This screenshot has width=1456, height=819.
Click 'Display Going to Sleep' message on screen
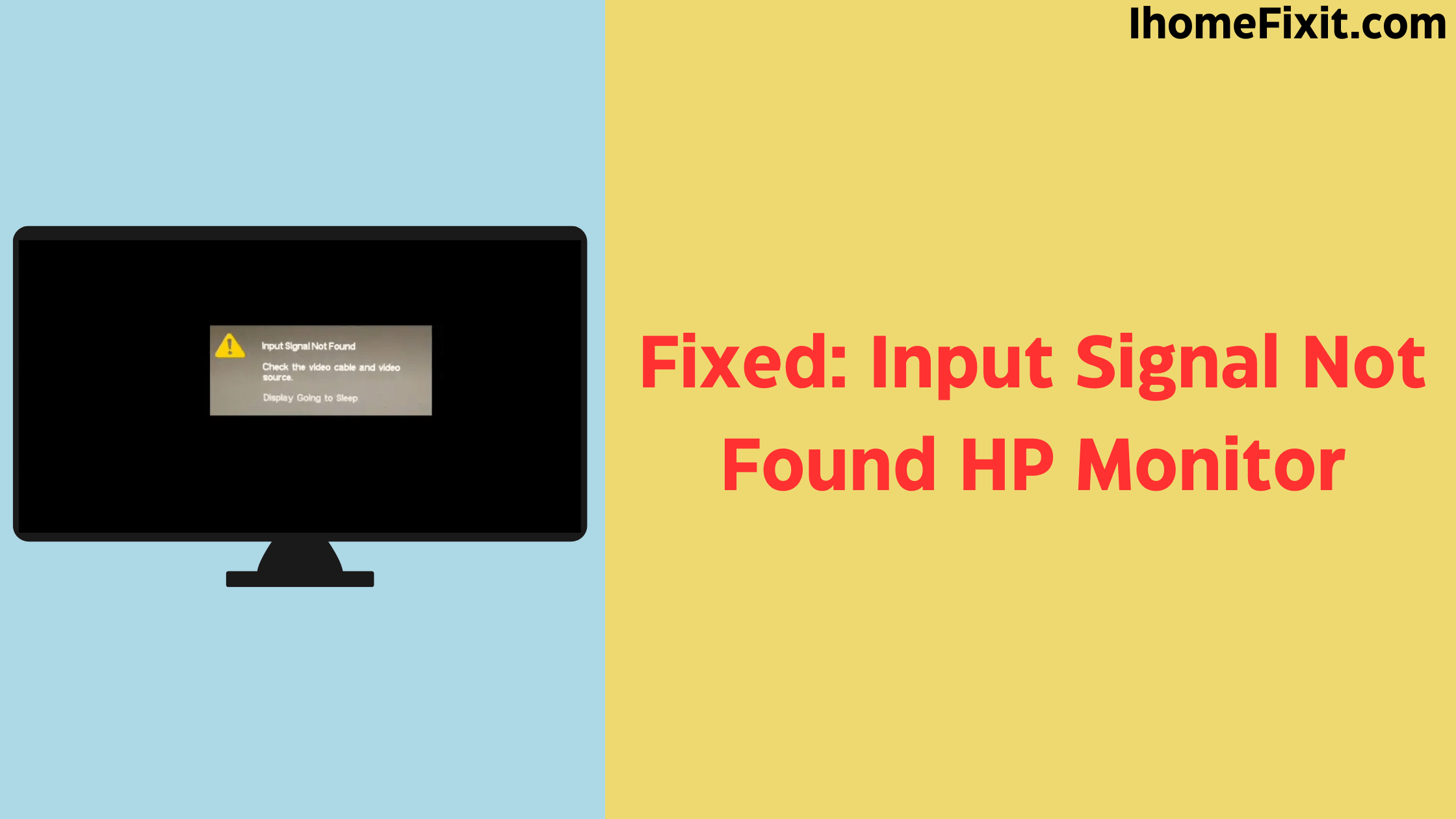pyautogui.click(x=310, y=398)
